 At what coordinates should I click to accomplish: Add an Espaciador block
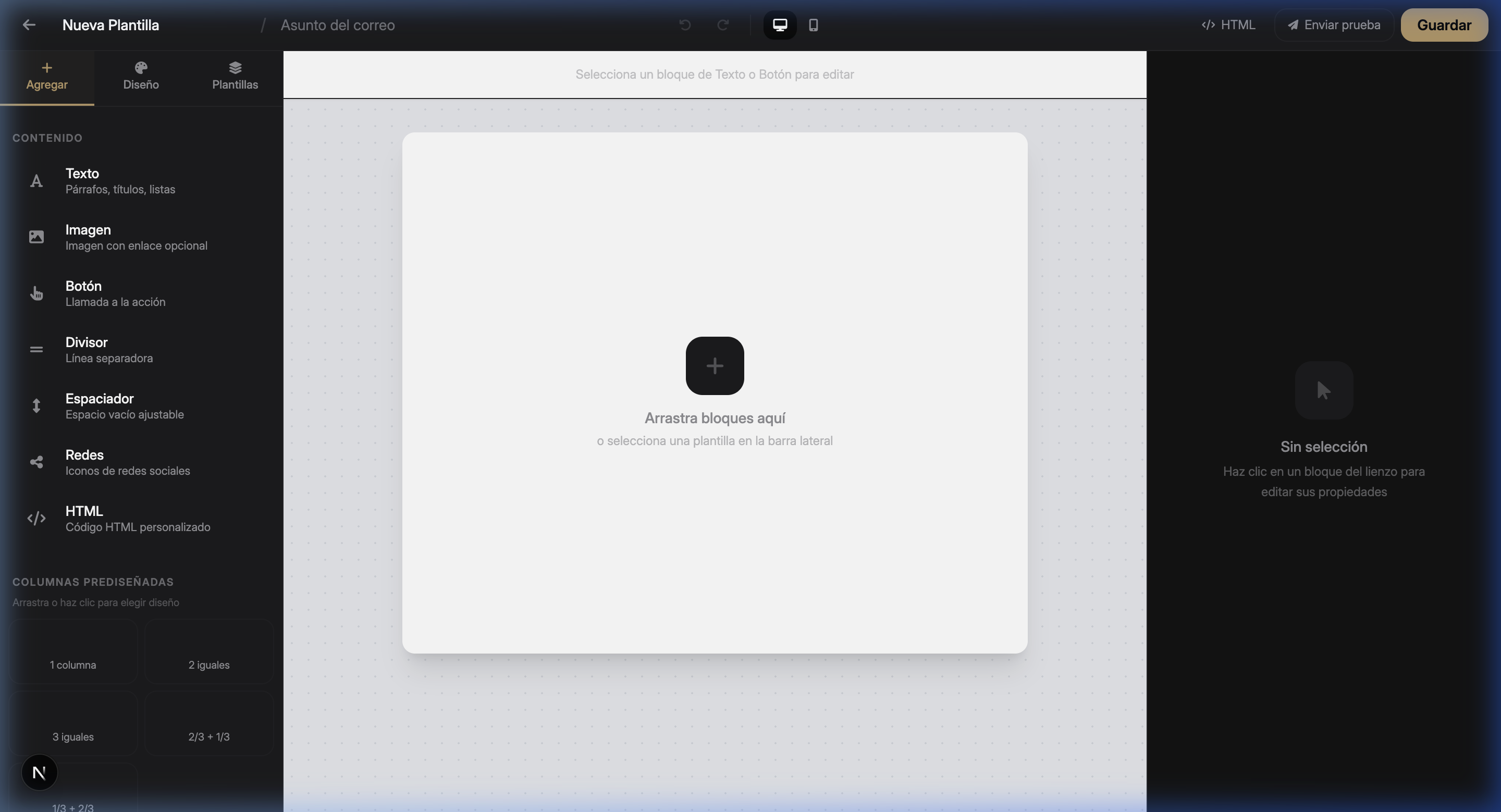coord(124,406)
